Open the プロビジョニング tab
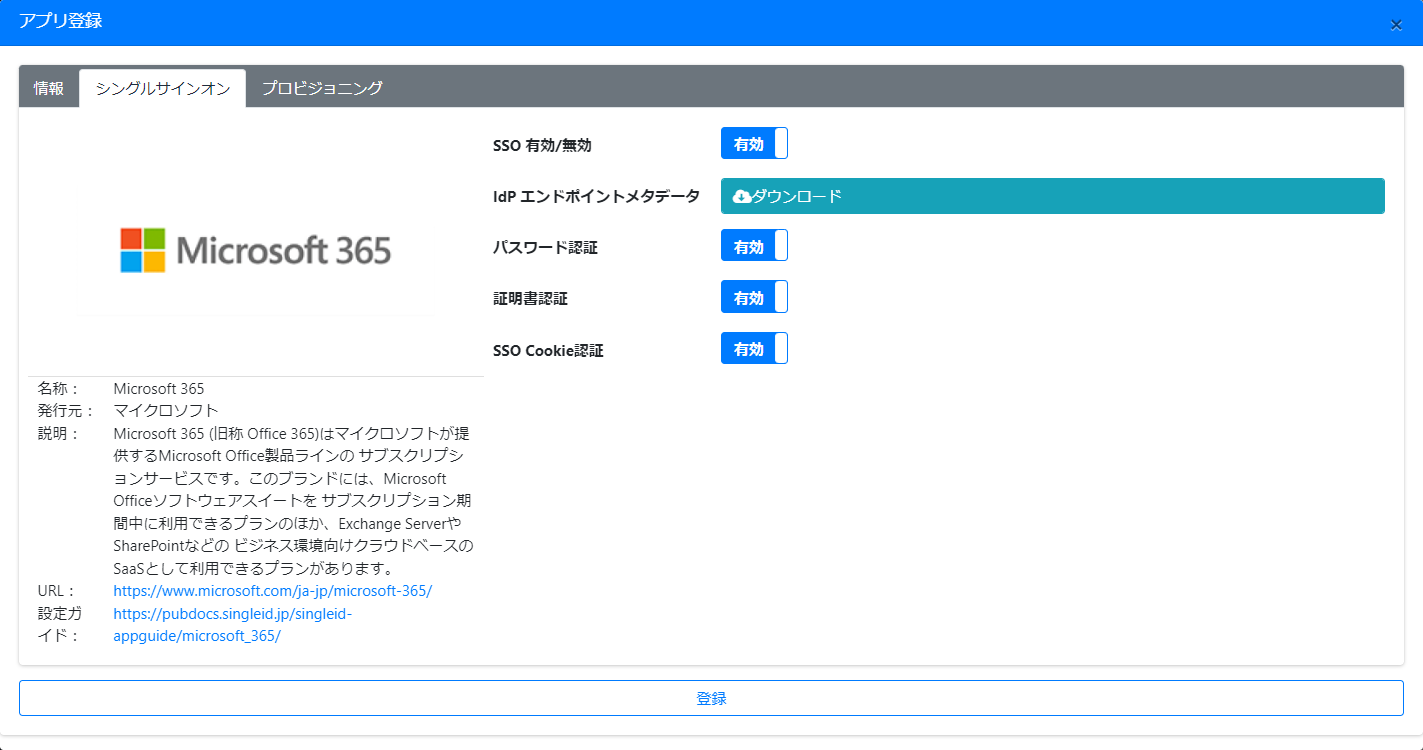The height and width of the screenshot is (750, 1423). click(322, 88)
